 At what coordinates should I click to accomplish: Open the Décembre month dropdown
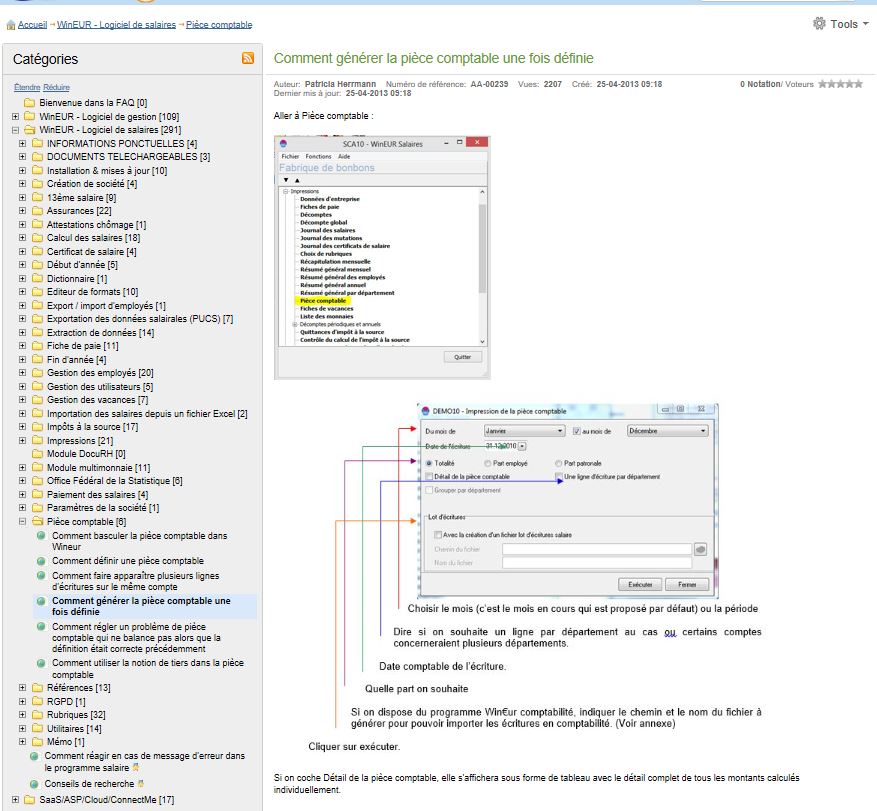(667, 431)
